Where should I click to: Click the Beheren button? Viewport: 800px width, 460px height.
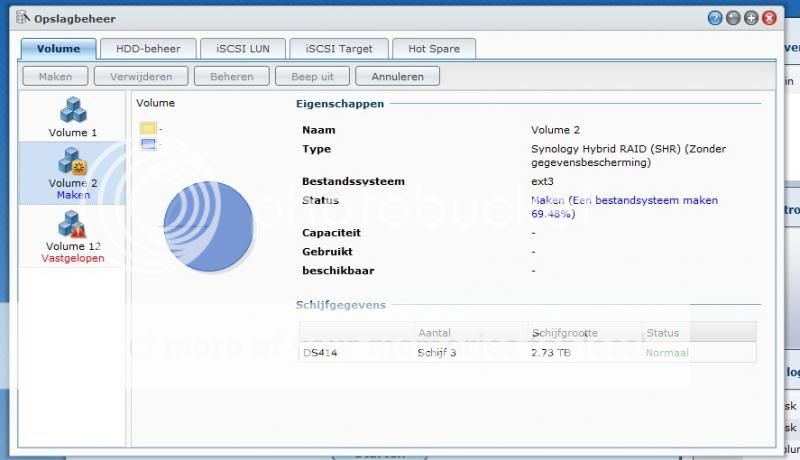[231, 76]
